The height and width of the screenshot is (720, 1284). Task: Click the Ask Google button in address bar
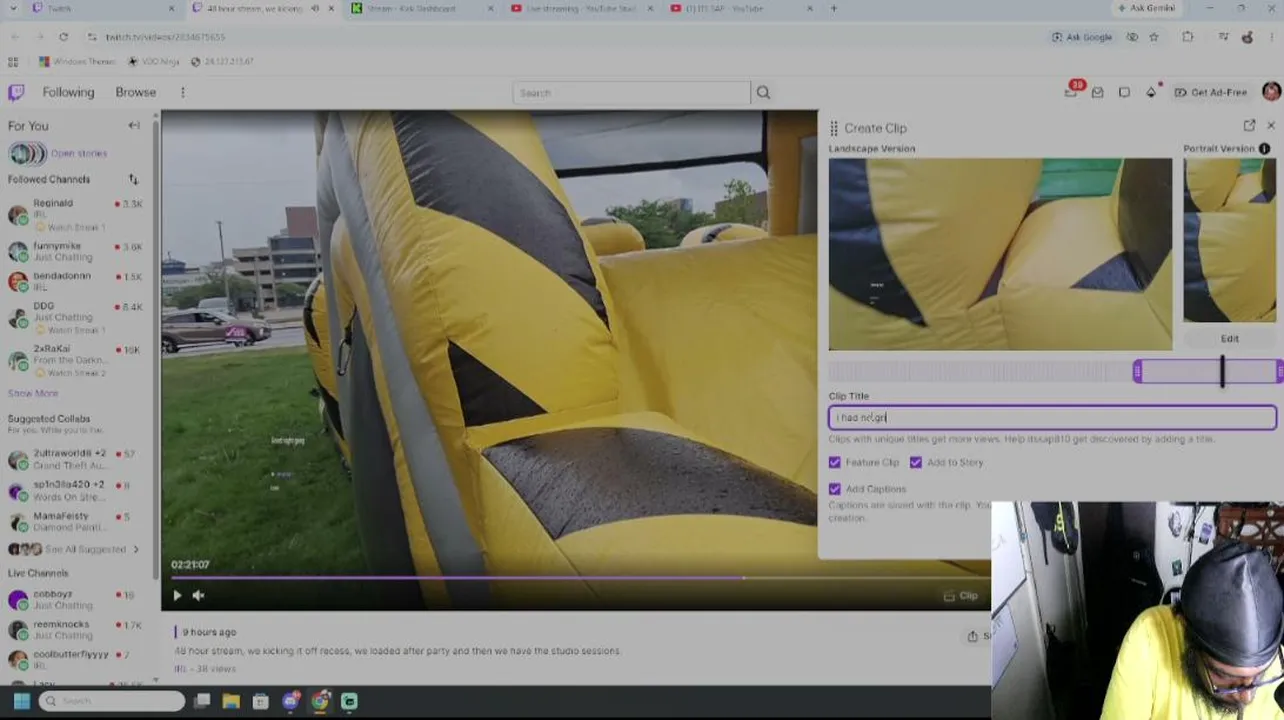click(x=1082, y=37)
